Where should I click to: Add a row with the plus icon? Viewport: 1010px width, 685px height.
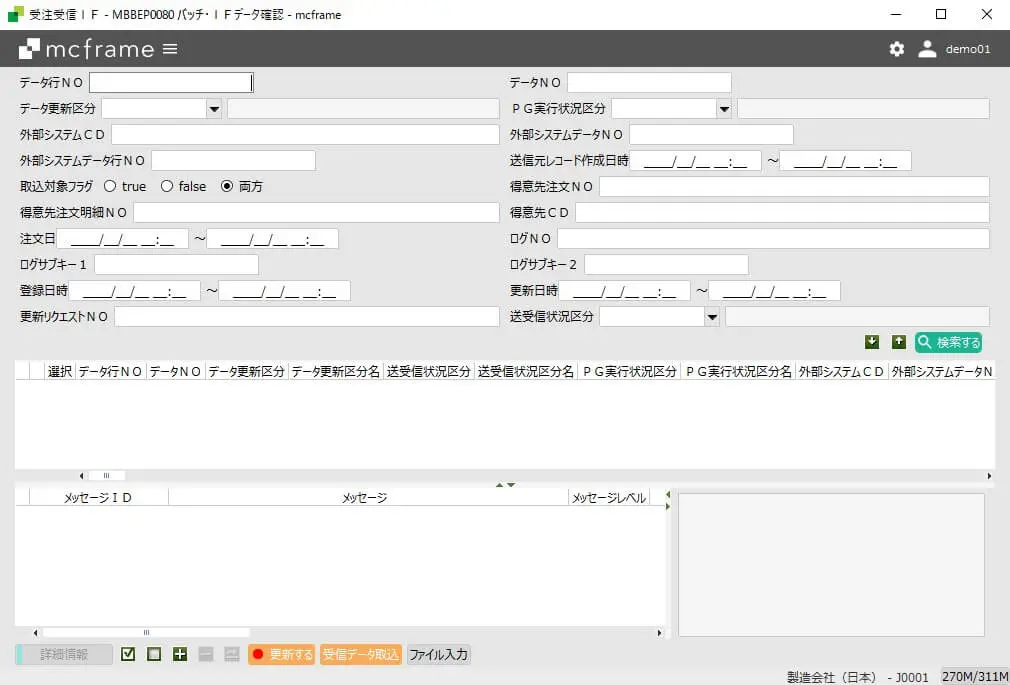(x=180, y=654)
